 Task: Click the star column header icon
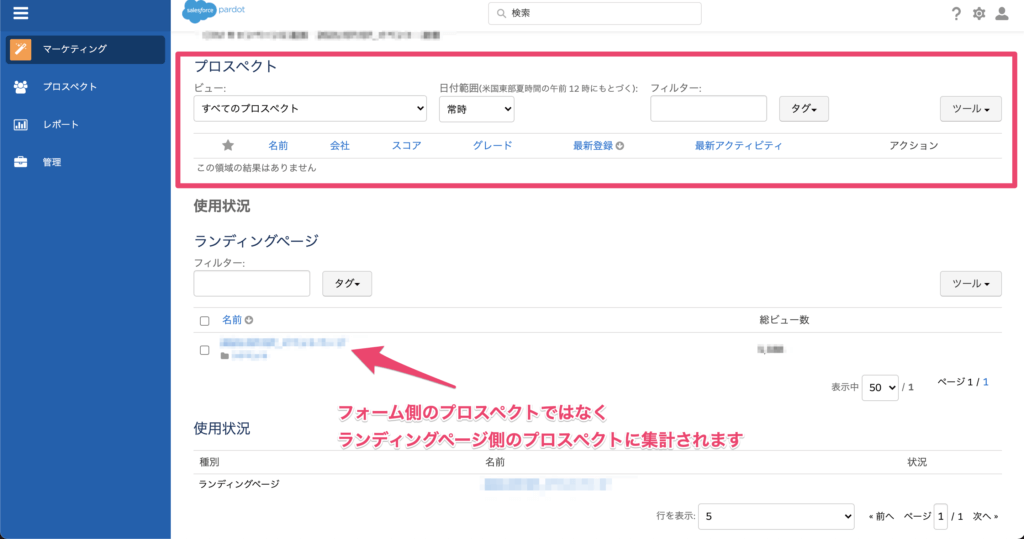[228, 145]
